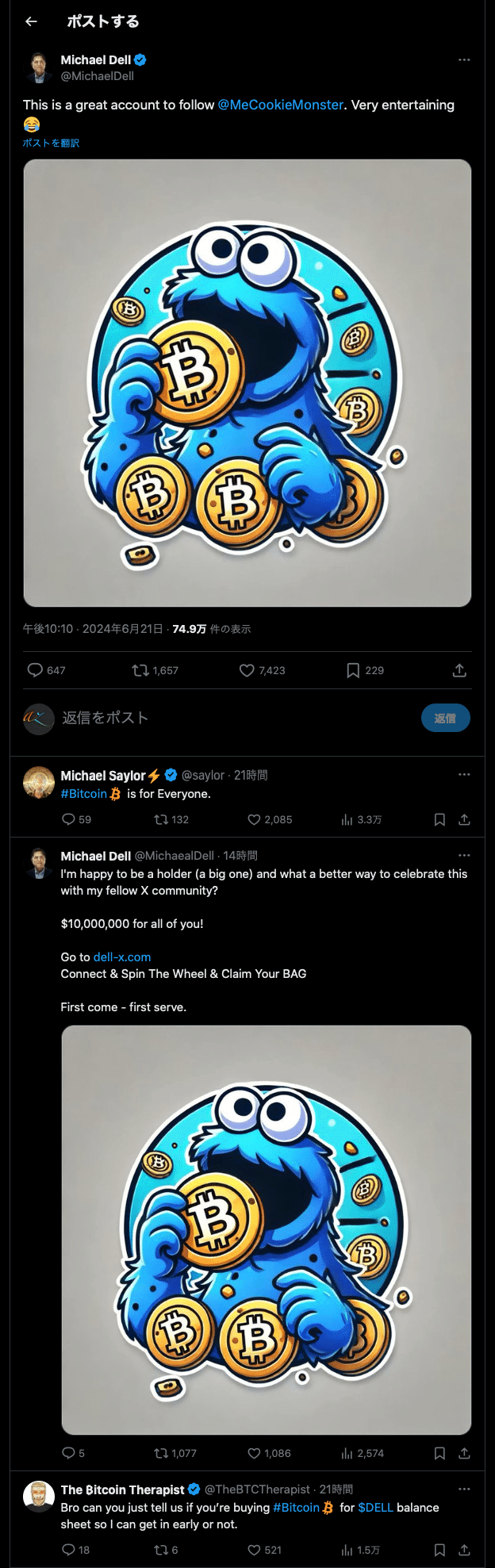This screenshot has height=1568, width=495.
Task: Like Michael Dell's Cookie Monster post
Action: pos(246,670)
